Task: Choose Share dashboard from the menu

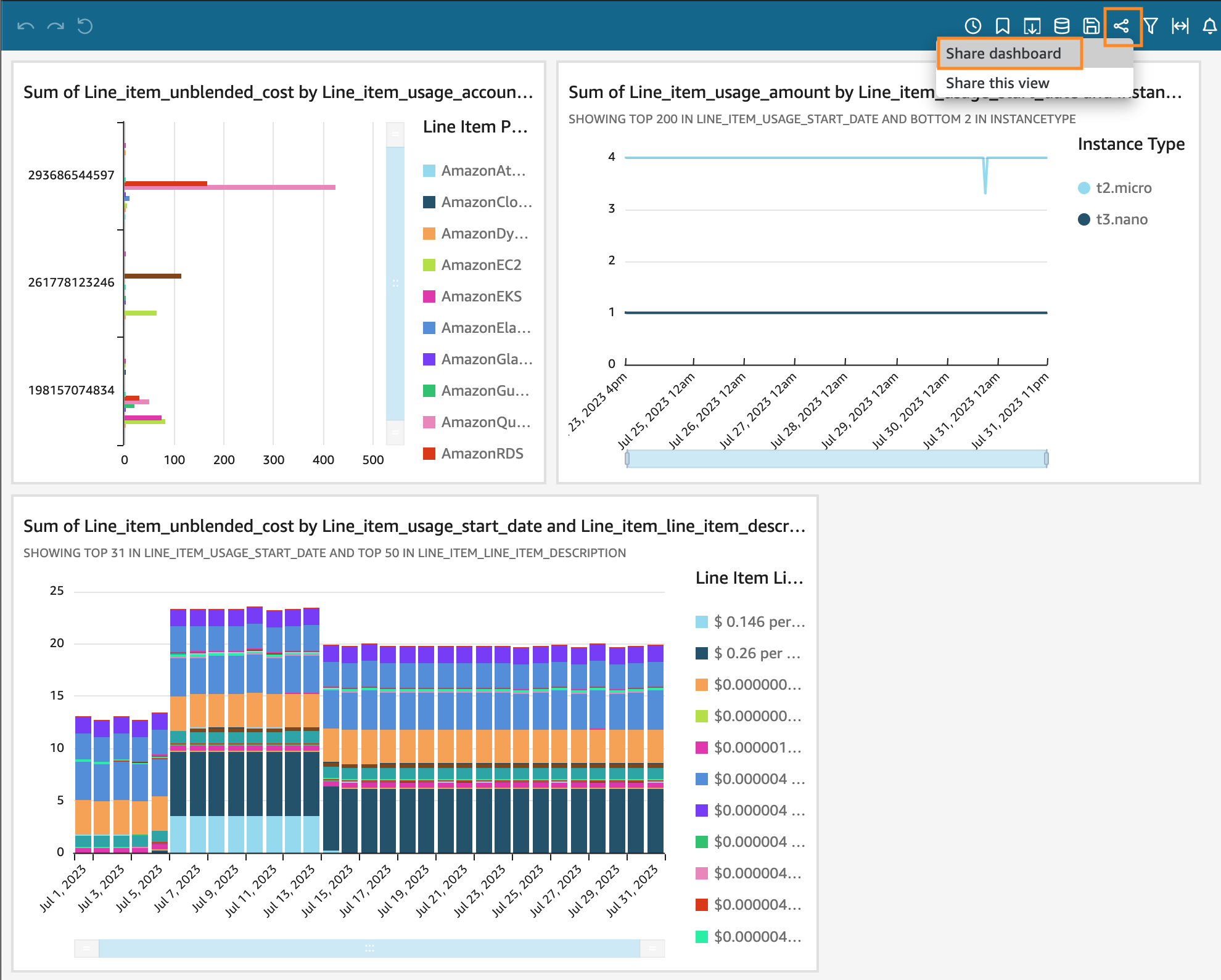Action: [1003, 54]
